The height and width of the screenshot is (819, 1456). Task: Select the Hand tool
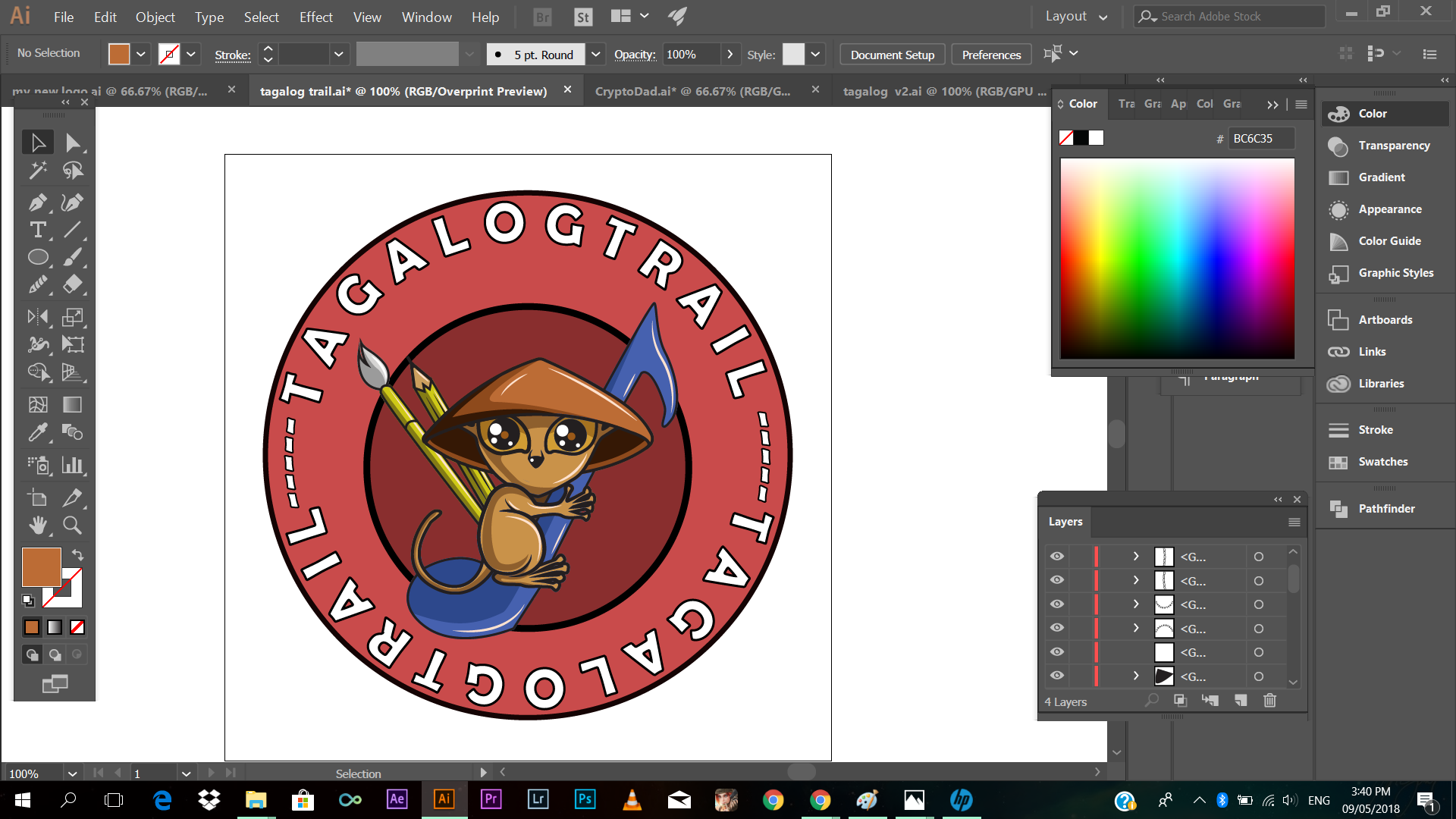click(x=37, y=525)
